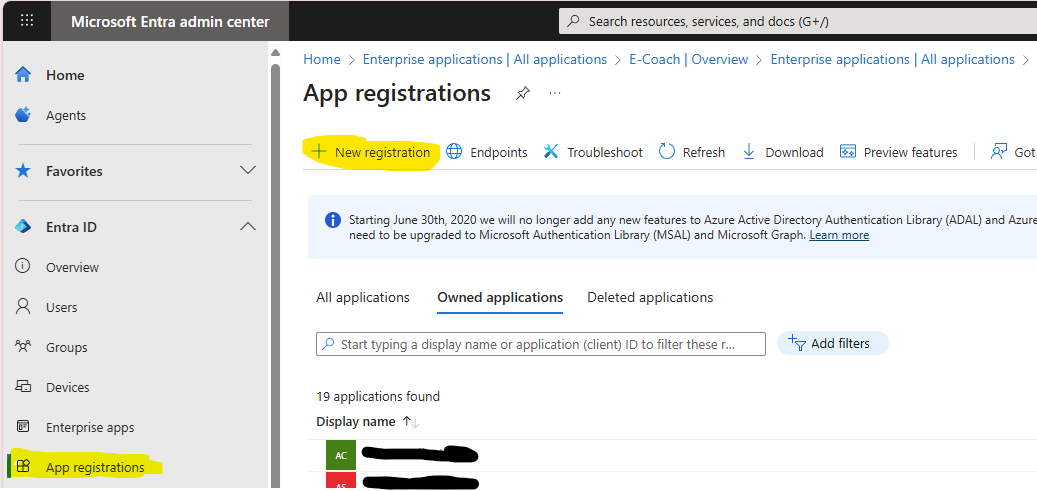Viewport: 1037px width, 491px height.
Task: Click the Troubleshoot toolbar button
Action: tap(593, 152)
